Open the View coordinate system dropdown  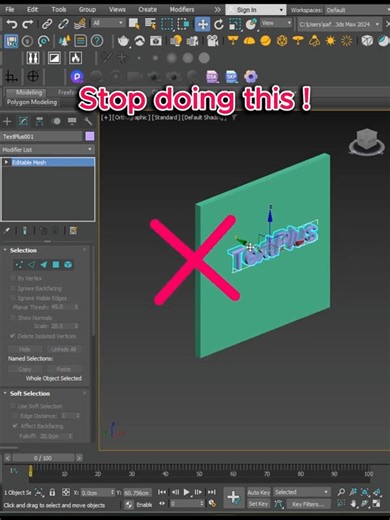pos(276,23)
